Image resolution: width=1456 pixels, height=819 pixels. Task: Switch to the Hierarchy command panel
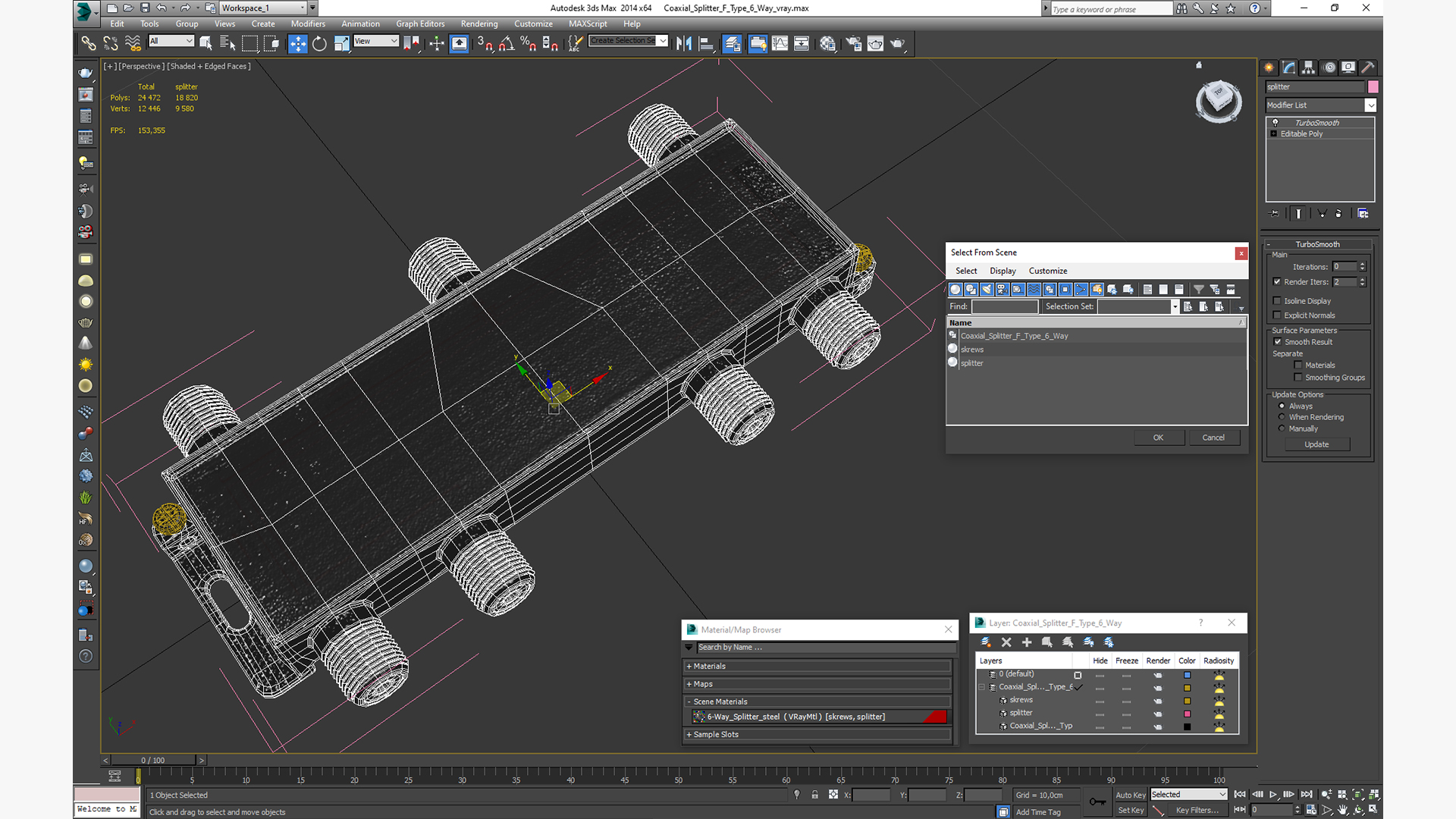(1309, 67)
